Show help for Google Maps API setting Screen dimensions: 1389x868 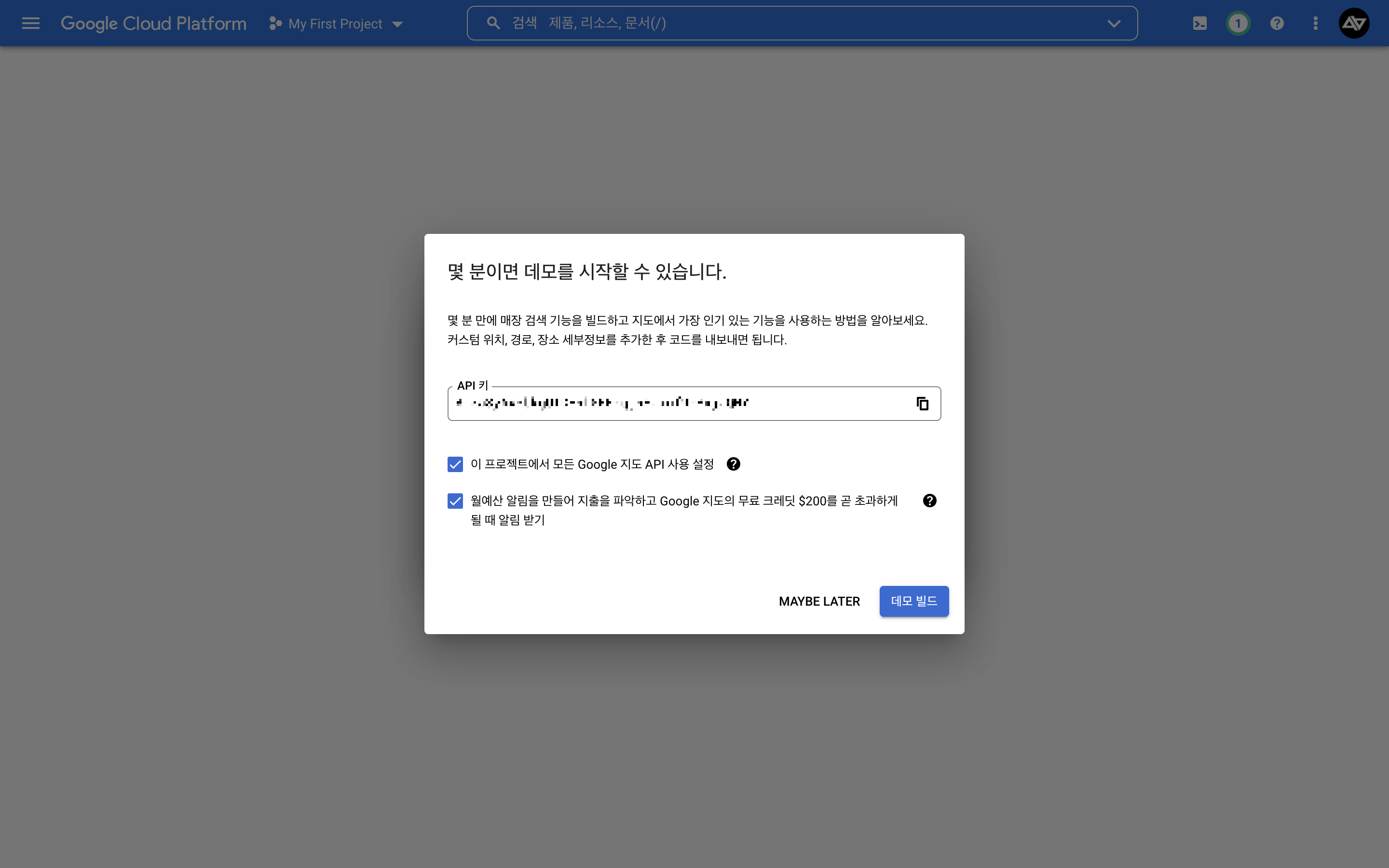[734, 464]
